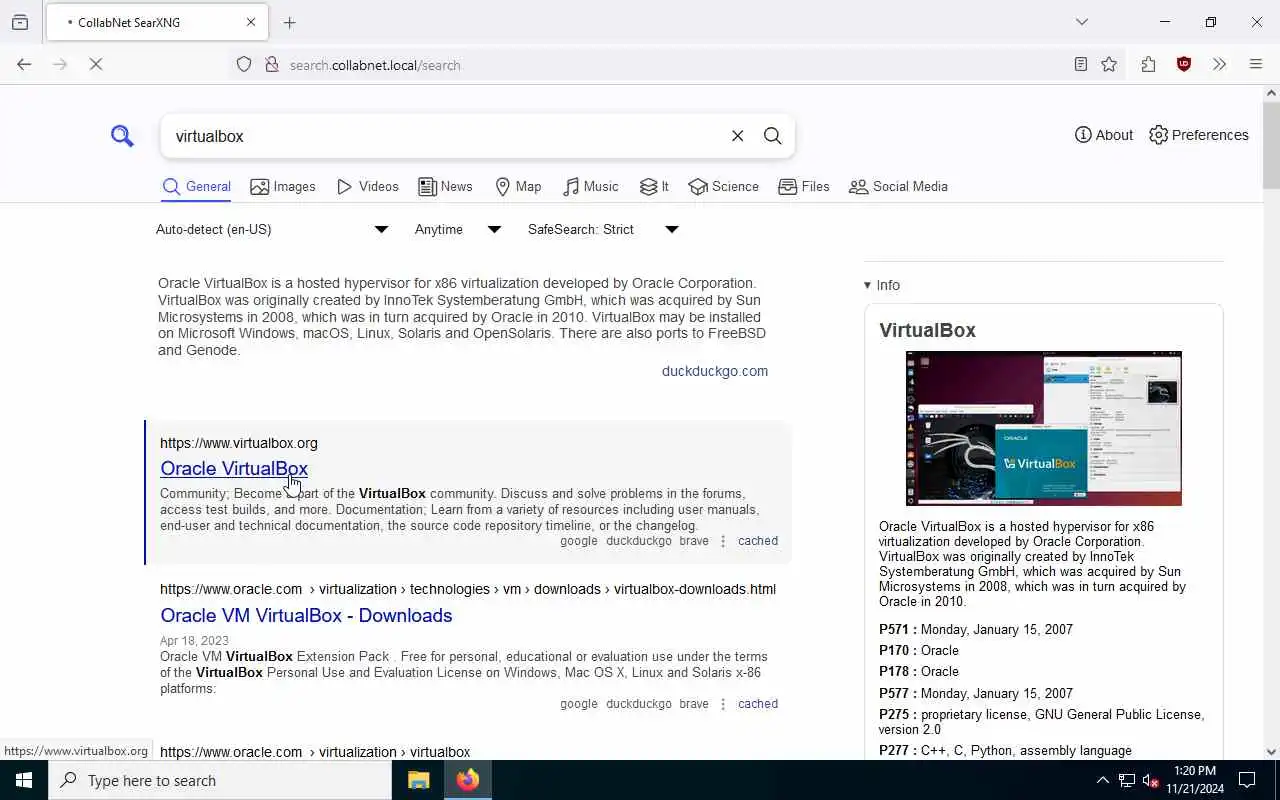This screenshot has width=1280, height=800.
Task: Clear the search query with X icon
Action: coord(737,136)
